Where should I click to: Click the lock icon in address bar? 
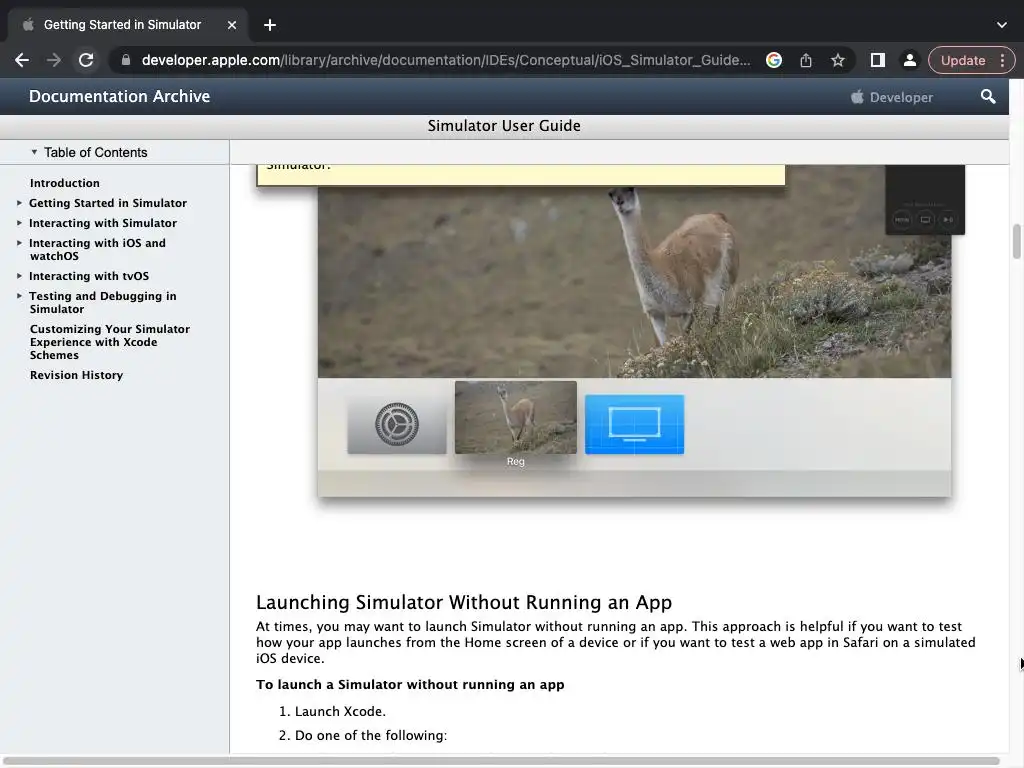pyautogui.click(x=126, y=60)
